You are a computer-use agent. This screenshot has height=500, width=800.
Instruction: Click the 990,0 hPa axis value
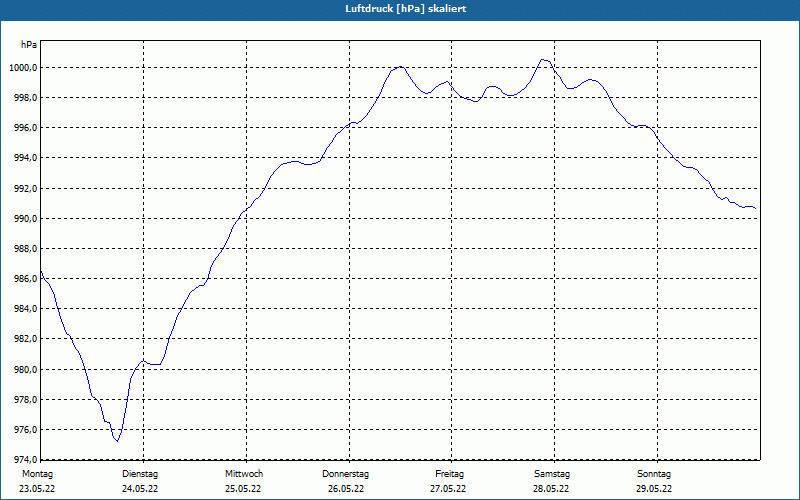pyautogui.click(x=23, y=219)
